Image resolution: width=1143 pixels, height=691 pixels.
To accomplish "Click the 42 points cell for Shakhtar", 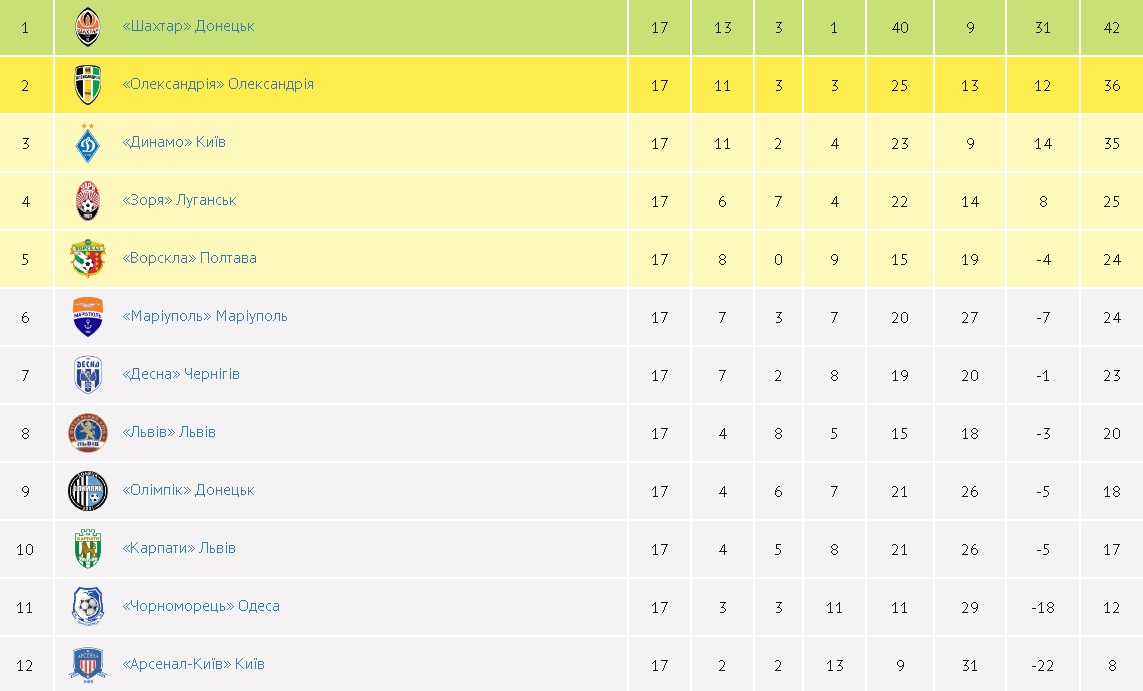I will (1111, 28).
